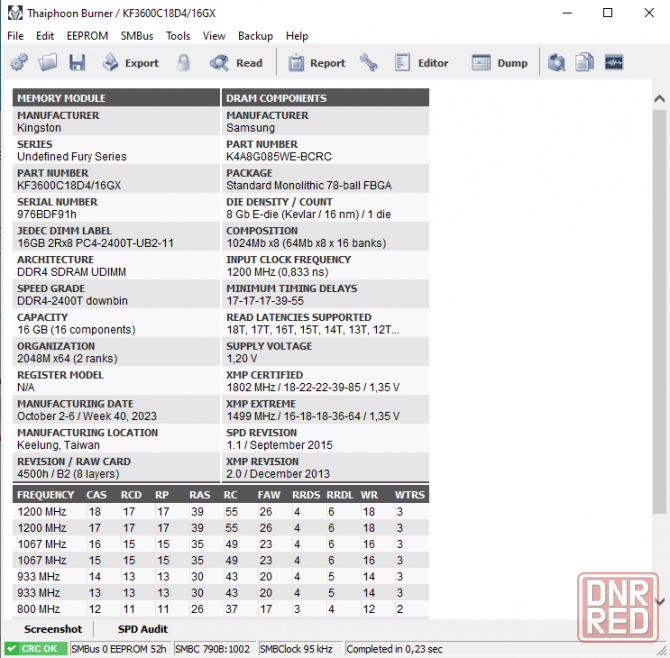Open the Backup menu
The height and width of the screenshot is (658, 670).
(x=255, y=36)
